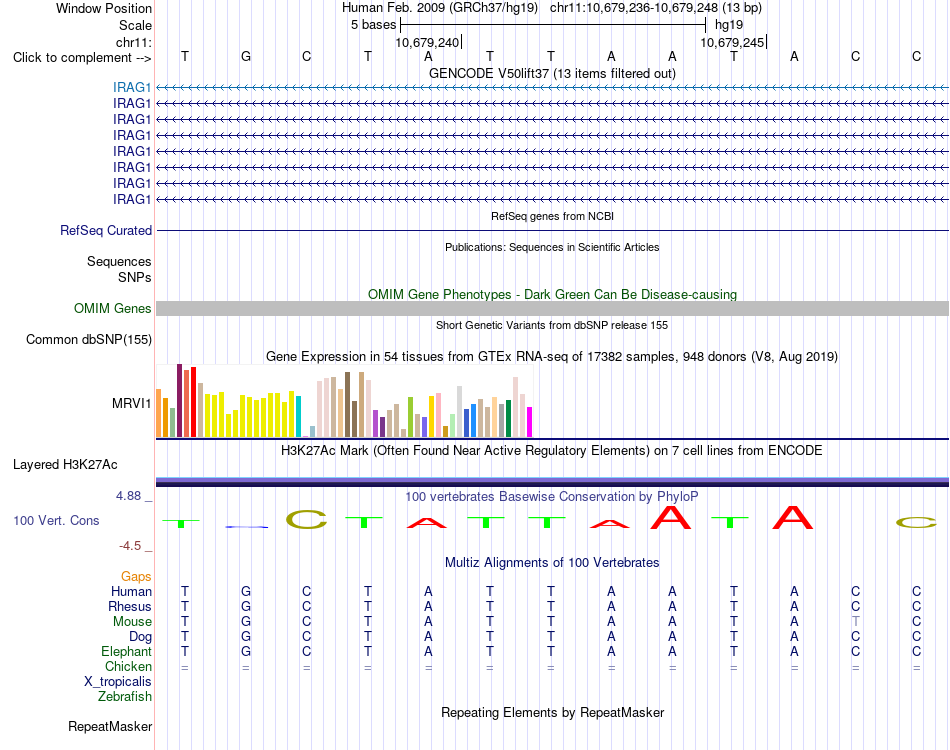Click the Short Genetic Variants dbSNP title

(x=552, y=325)
